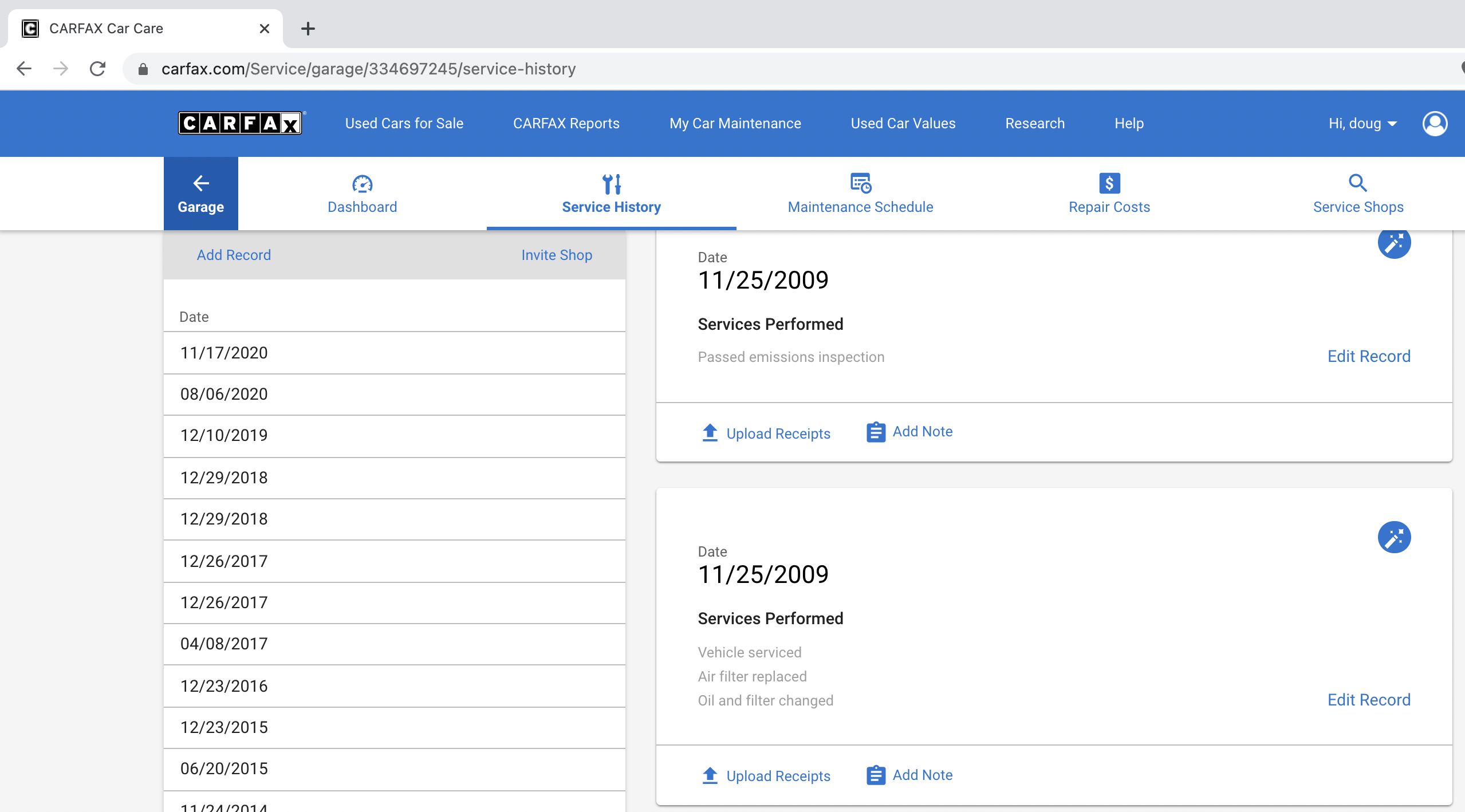Image resolution: width=1465 pixels, height=812 pixels.
Task: Click 'Air filter replaced' service text
Action: [x=752, y=676]
